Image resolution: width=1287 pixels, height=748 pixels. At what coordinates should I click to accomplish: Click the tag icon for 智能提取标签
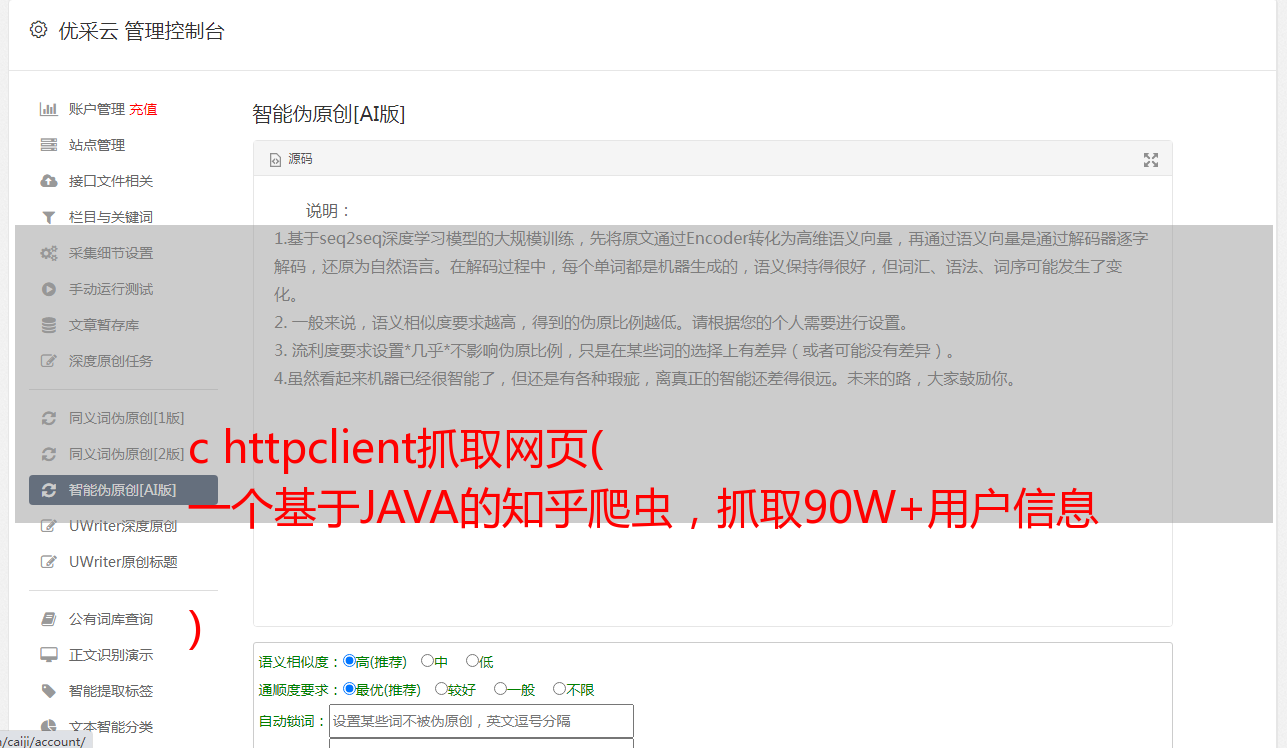(x=48, y=691)
